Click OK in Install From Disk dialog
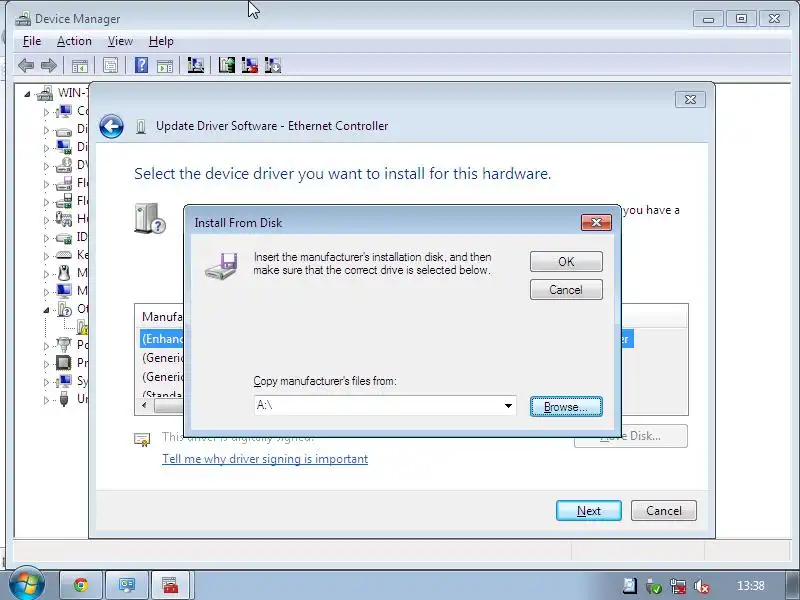800x600 pixels. (566, 262)
